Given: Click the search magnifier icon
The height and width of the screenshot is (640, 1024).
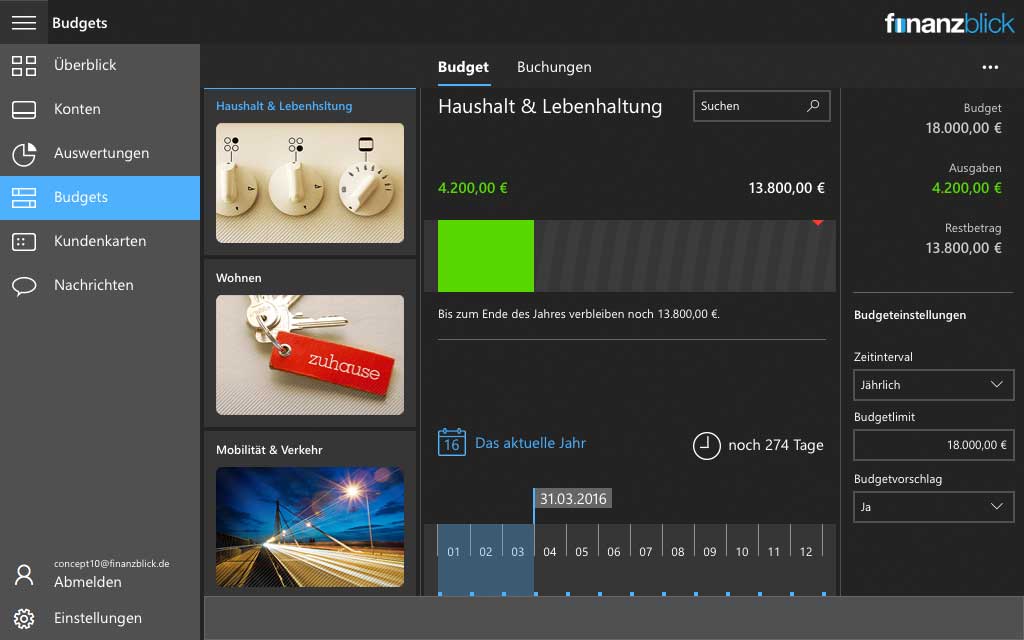Looking at the screenshot, I should click(813, 105).
